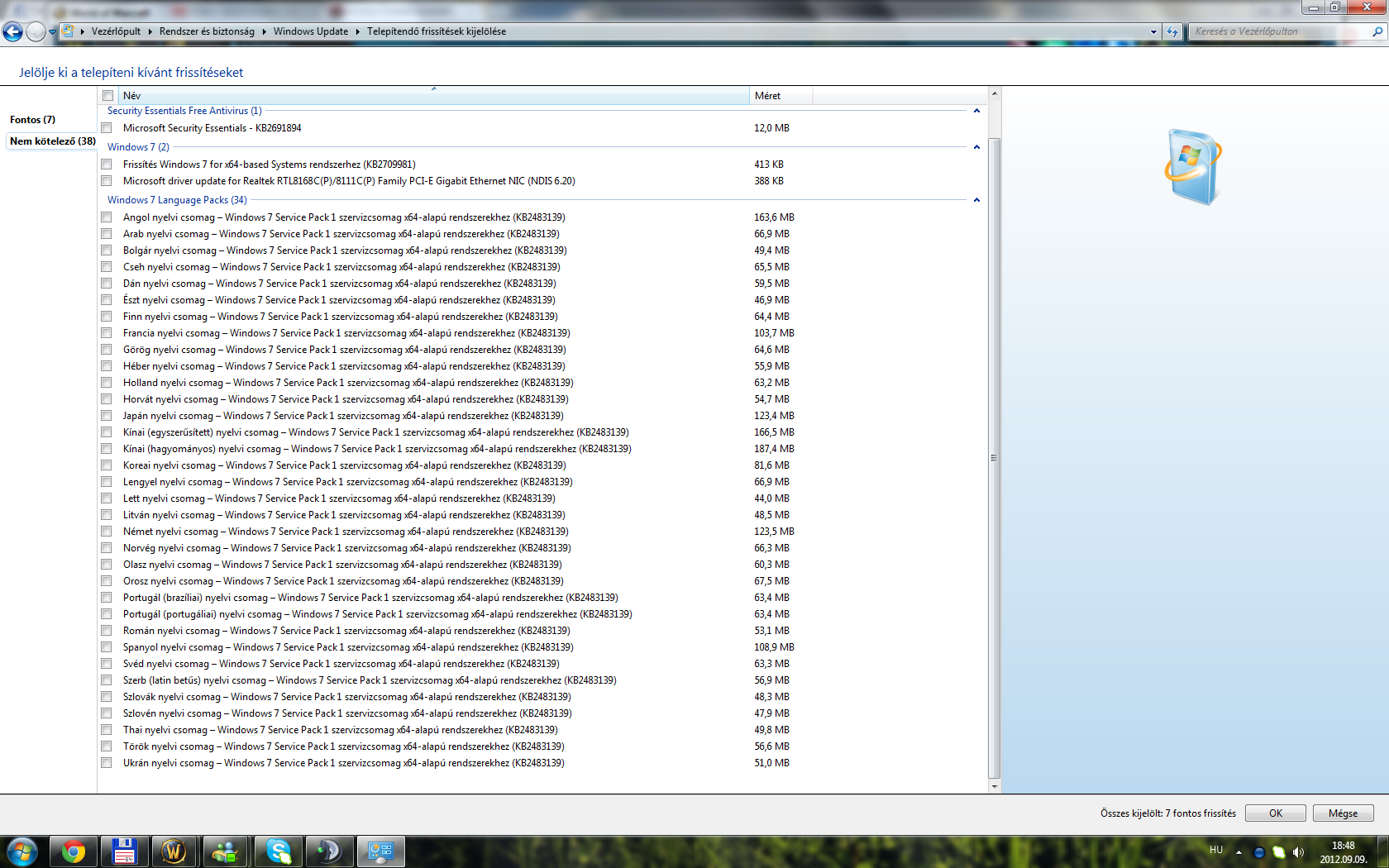Viewport: 1389px width, 868px height.
Task: Click the Windows 7 (2) group label
Action: [x=138, y=147]
